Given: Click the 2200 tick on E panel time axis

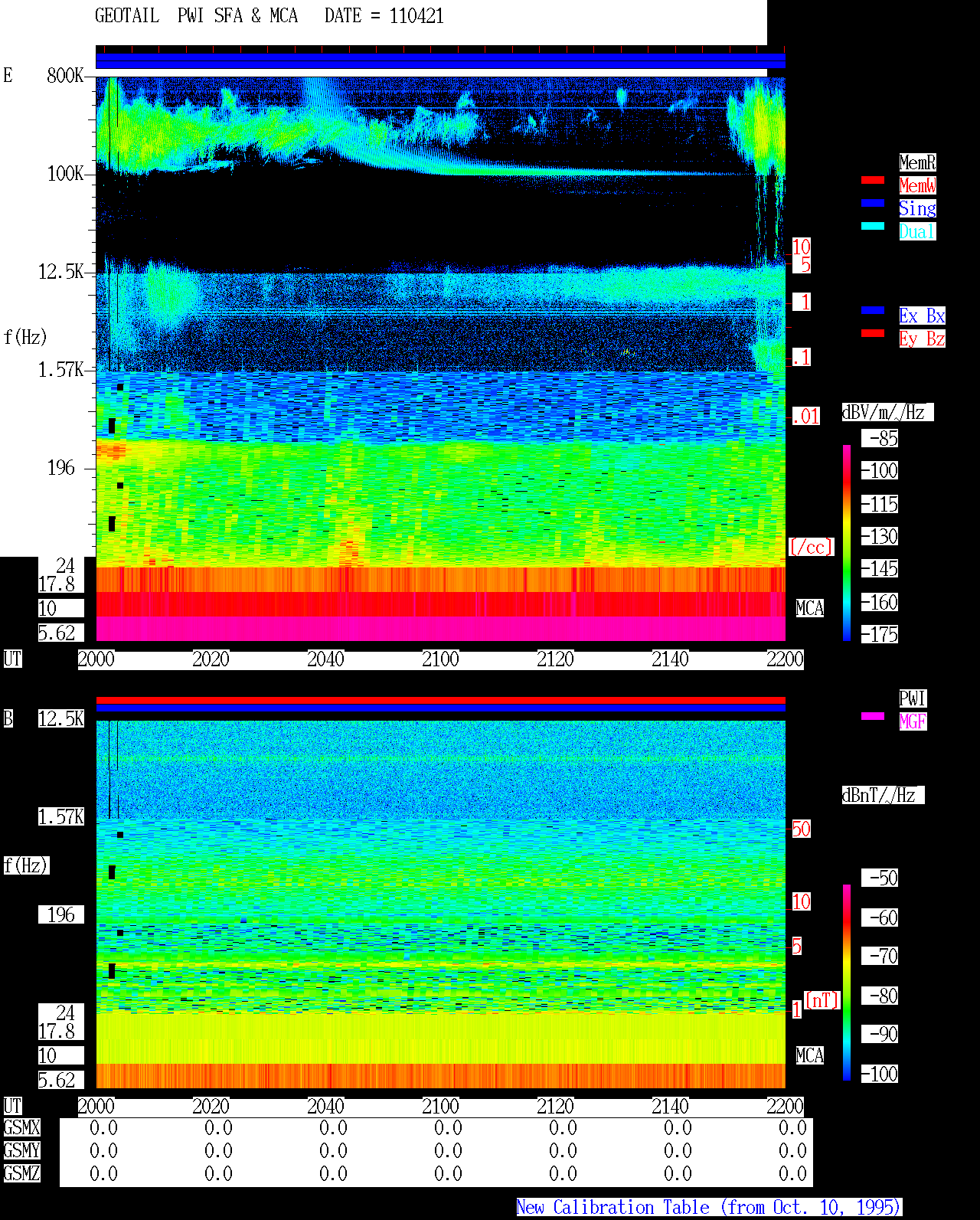Looking at the screenshot, I should (785, 659).
